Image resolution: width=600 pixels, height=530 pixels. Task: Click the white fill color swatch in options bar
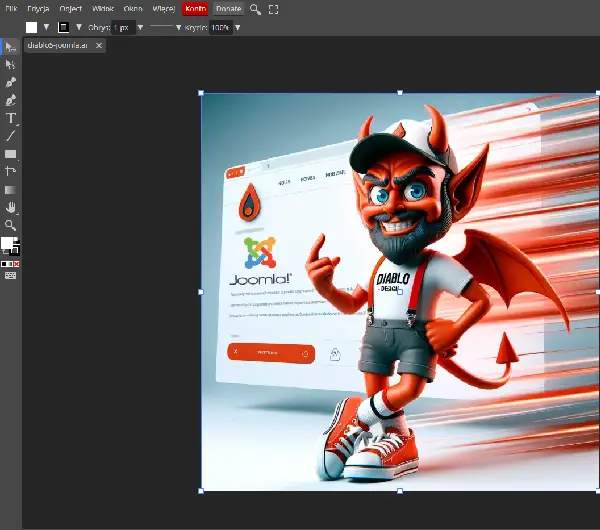31,27
